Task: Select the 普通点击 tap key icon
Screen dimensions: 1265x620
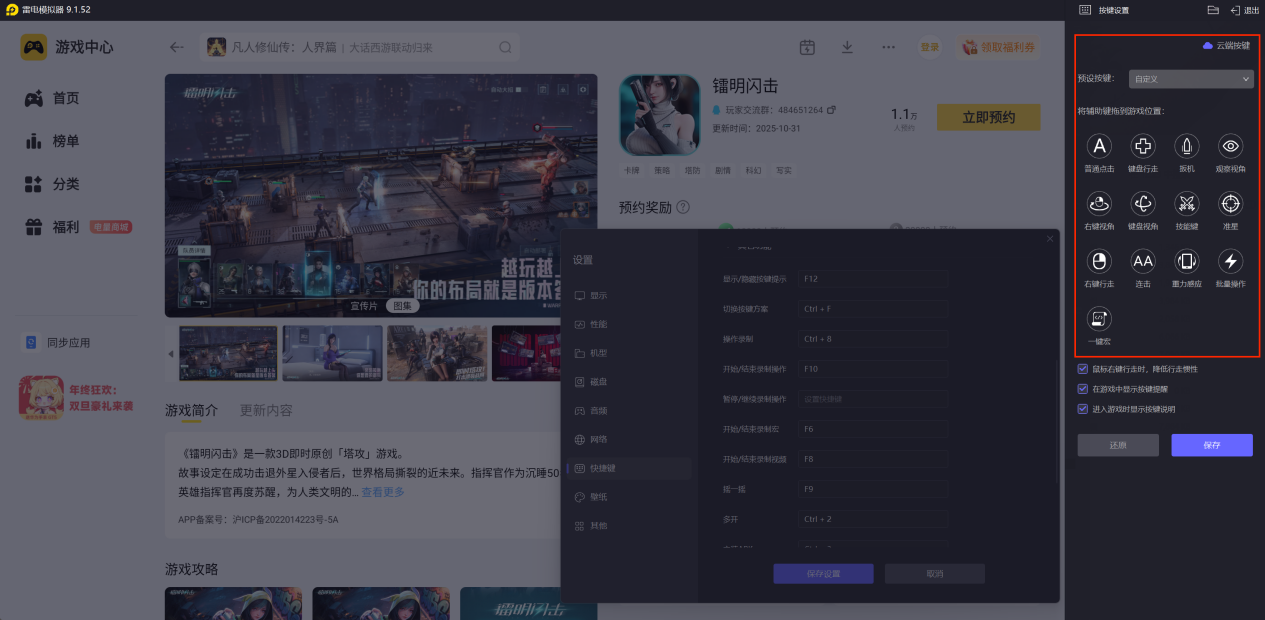Action: coord(1099,147)
